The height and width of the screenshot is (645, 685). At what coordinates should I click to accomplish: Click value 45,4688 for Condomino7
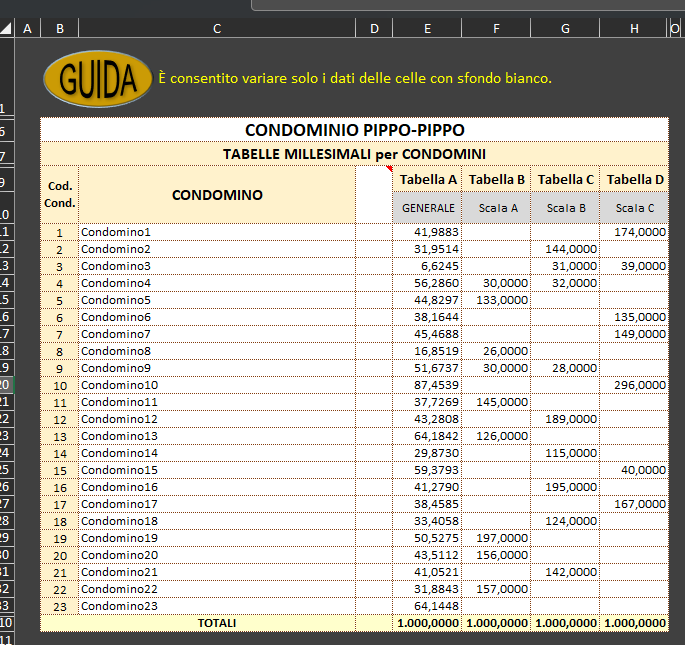point(427,334)
